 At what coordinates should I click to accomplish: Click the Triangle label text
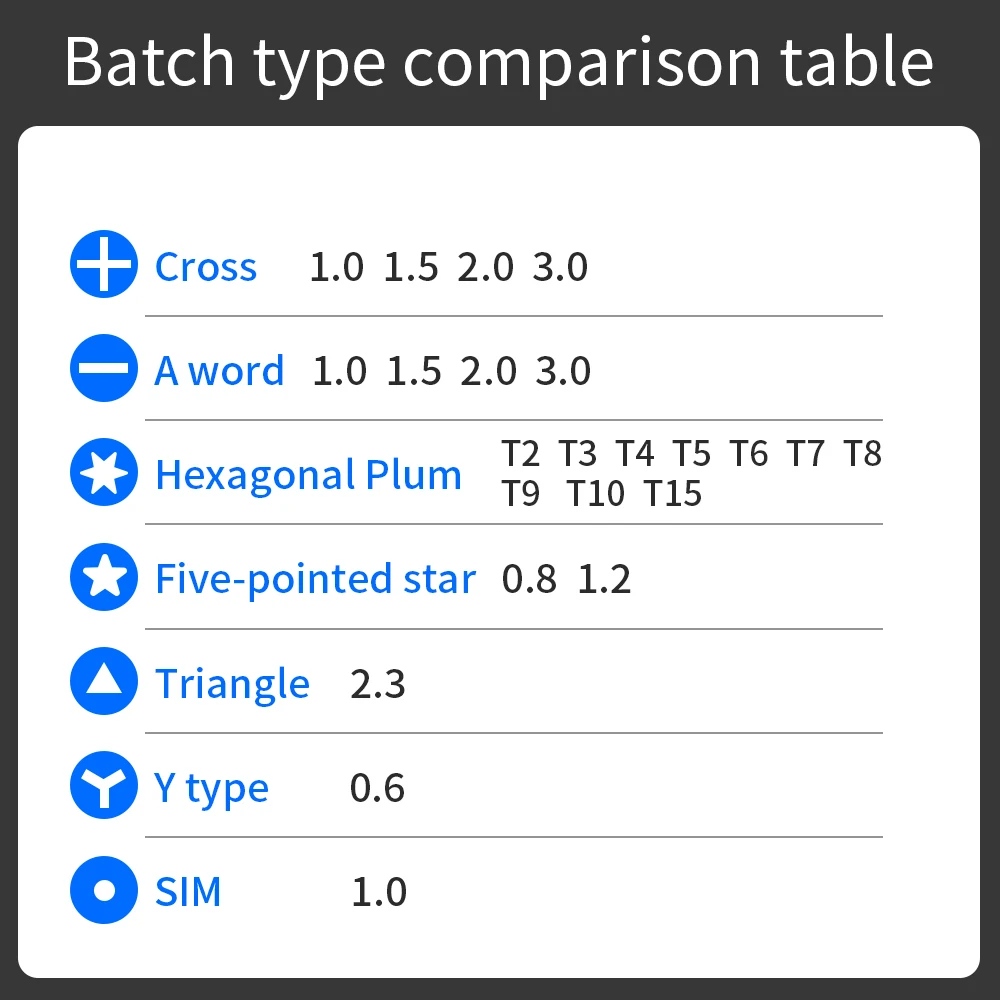tap(232, 684)
